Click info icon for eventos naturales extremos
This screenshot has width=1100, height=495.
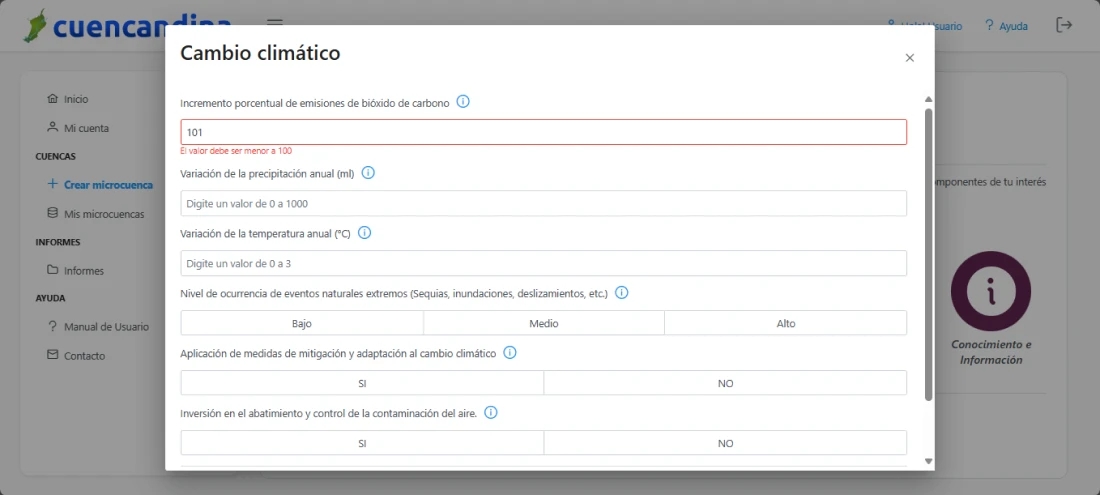click(621, 293)
